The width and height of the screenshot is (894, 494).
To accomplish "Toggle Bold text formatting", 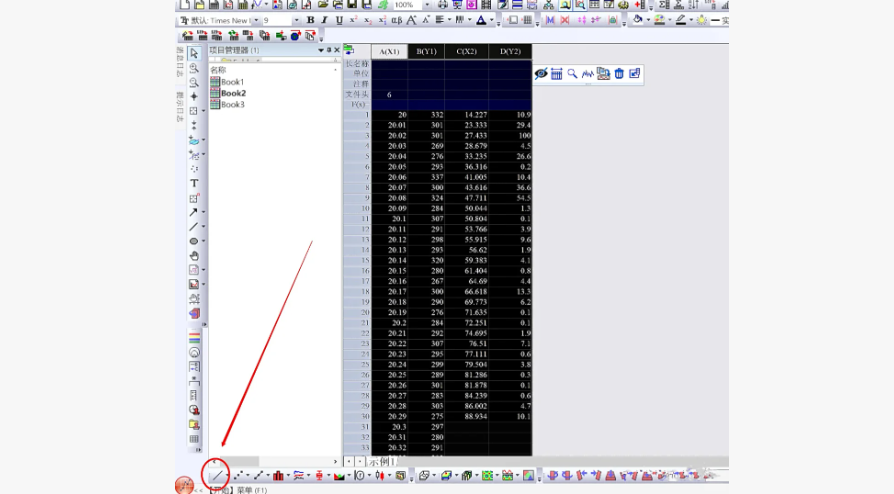I will point(310,20).
